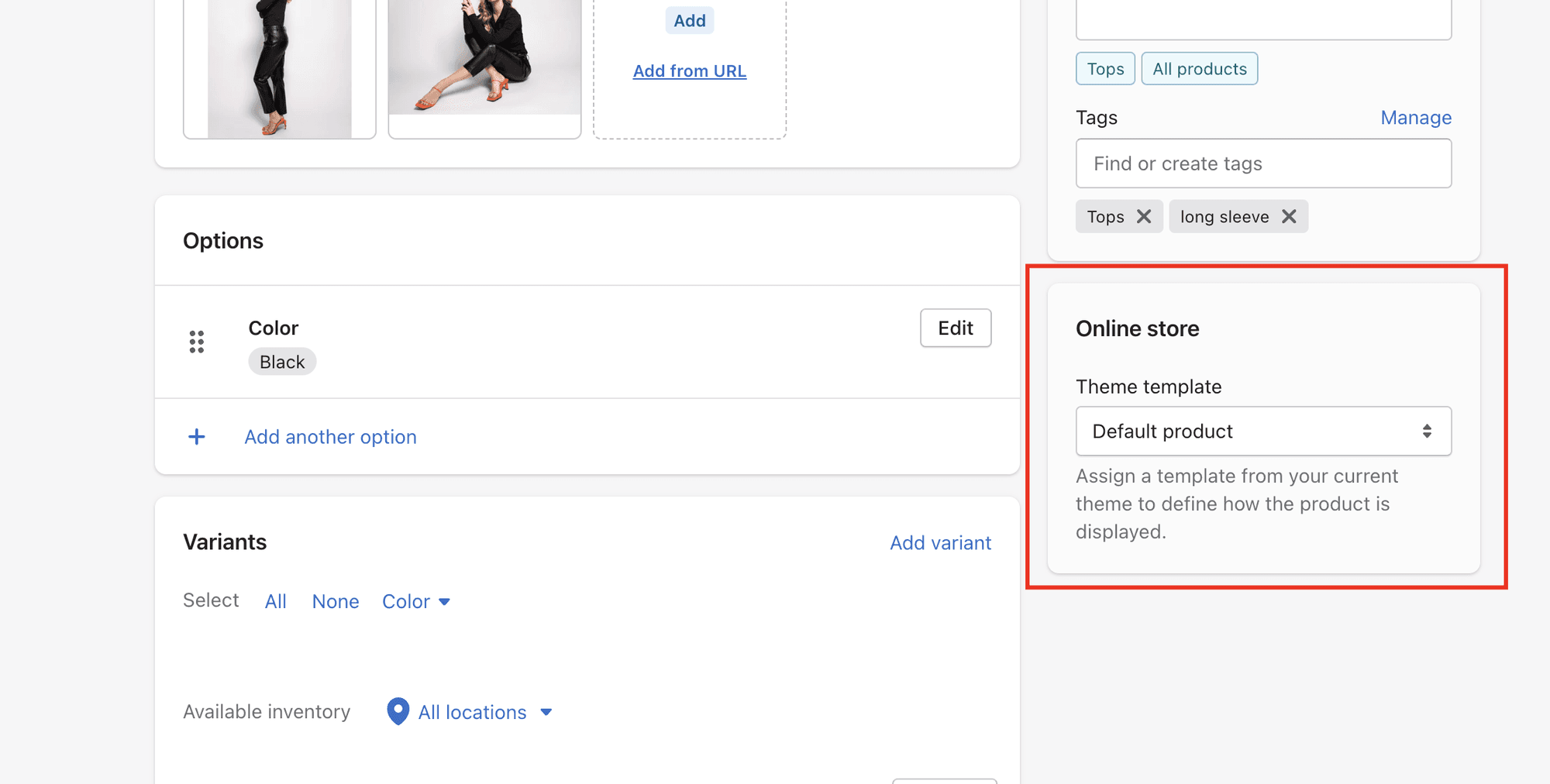Click the Edit button for Color option
1550x784 pixels.
[x=956, y=328]
